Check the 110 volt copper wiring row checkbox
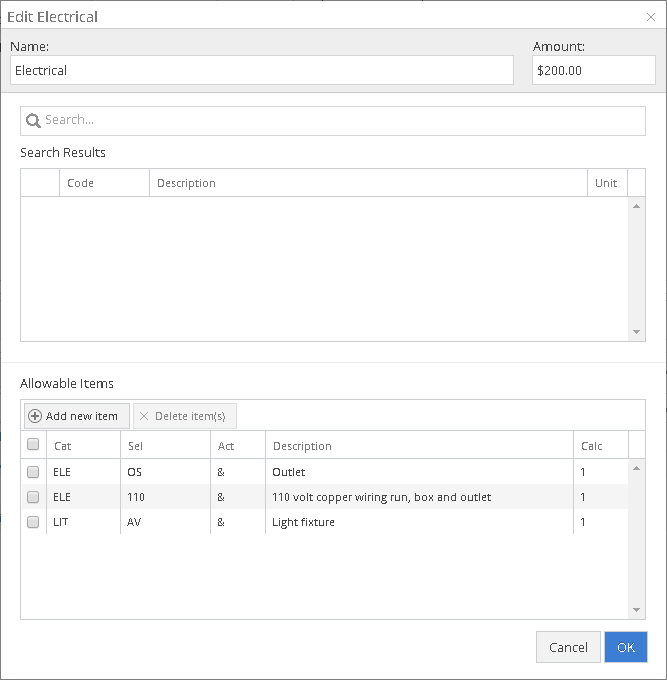This screenshot has height=680, width=667. point(33,497)
